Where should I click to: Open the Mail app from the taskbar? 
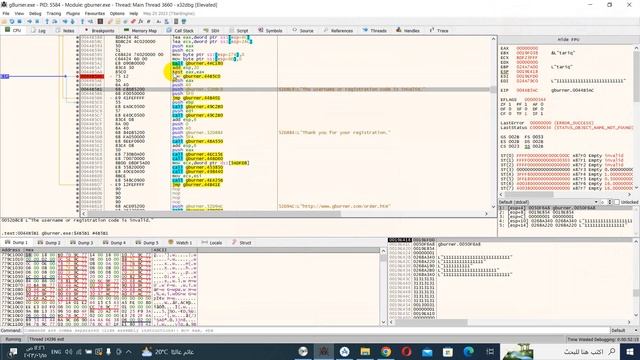[427, 351]
